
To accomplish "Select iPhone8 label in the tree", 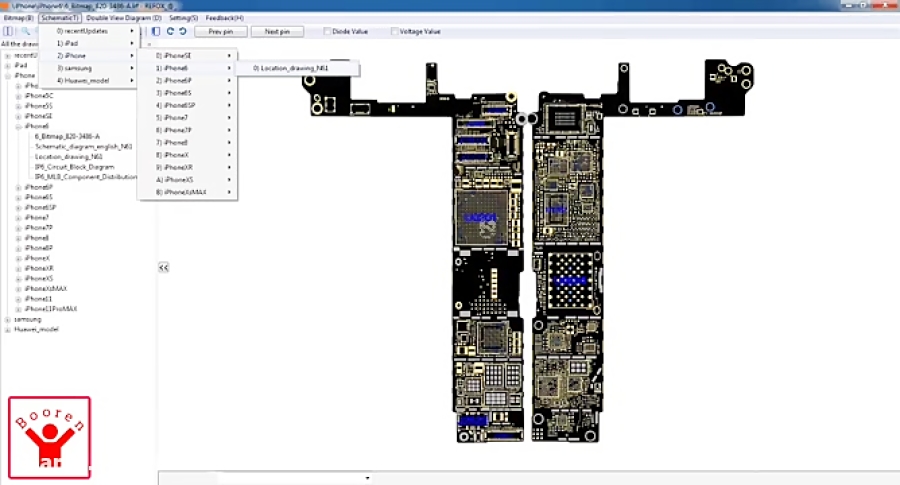I will click(37, 238).
